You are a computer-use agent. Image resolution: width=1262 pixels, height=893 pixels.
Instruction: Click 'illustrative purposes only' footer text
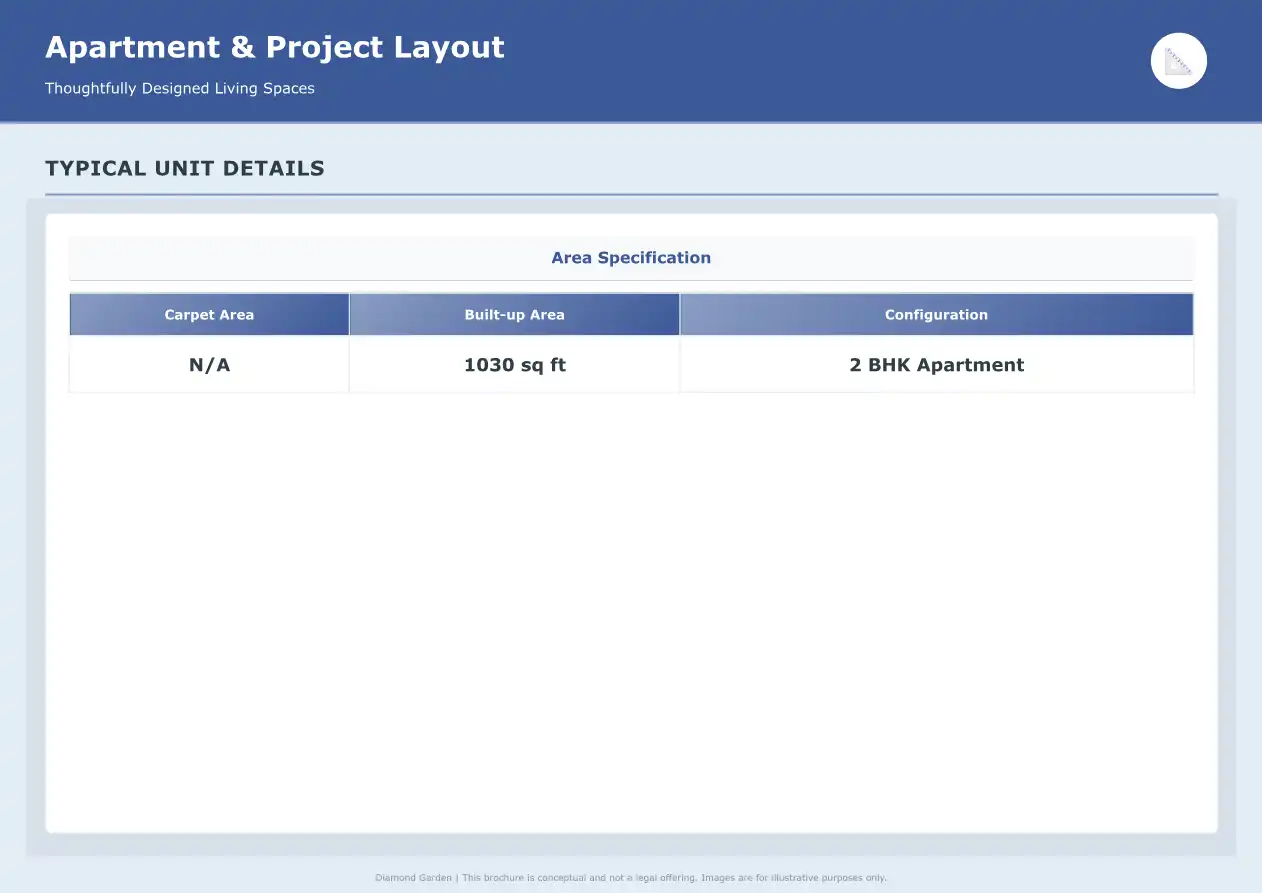coord(824,878)
